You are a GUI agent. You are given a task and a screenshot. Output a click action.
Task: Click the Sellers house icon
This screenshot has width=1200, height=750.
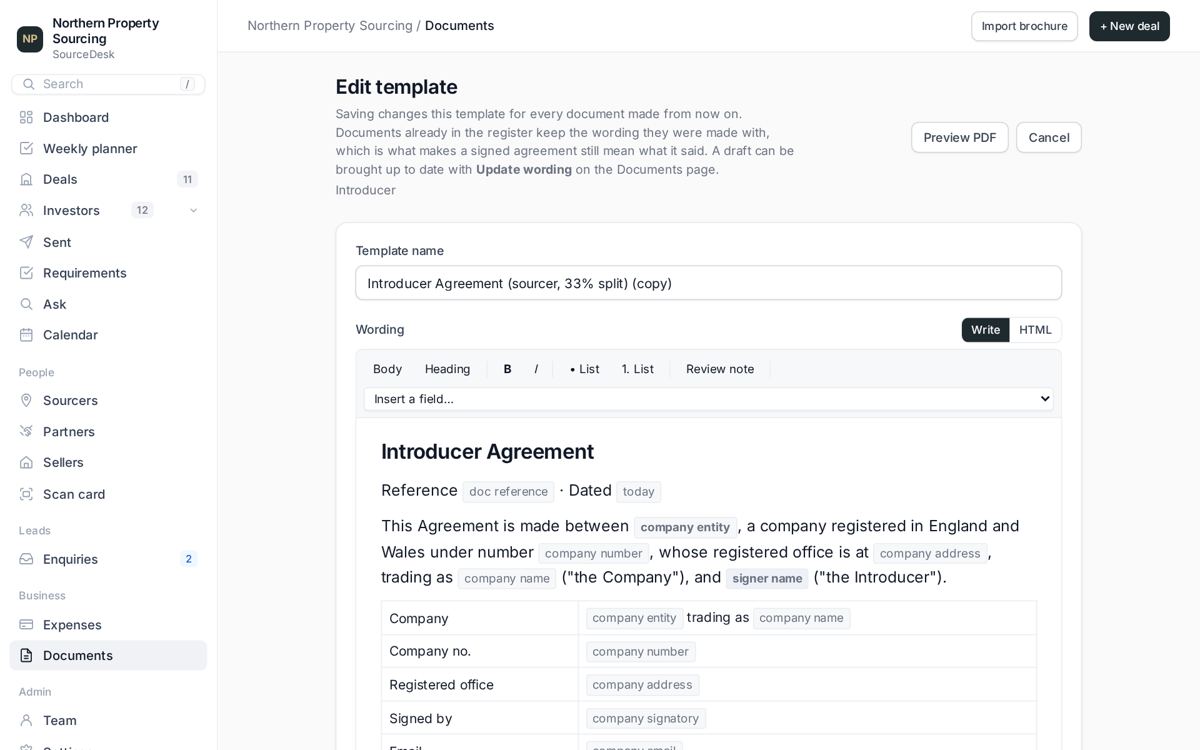[27, 462]
